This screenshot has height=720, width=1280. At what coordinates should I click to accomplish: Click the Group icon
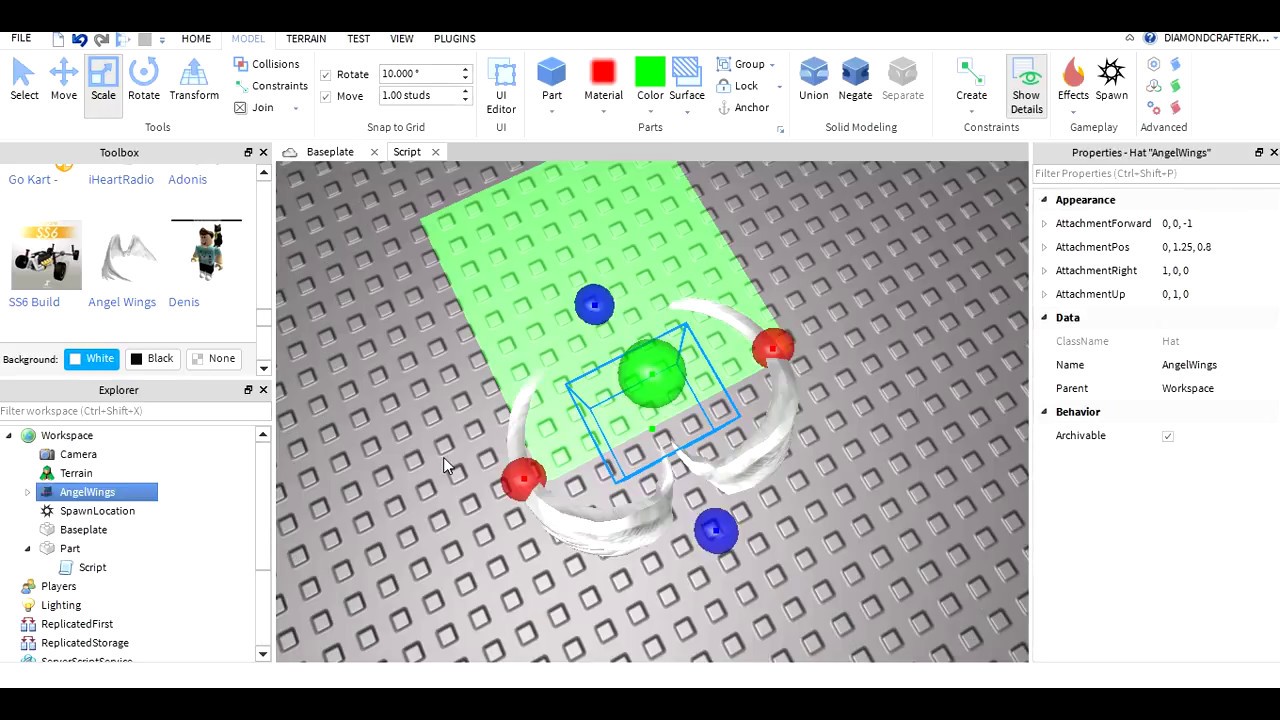[724, 64]
